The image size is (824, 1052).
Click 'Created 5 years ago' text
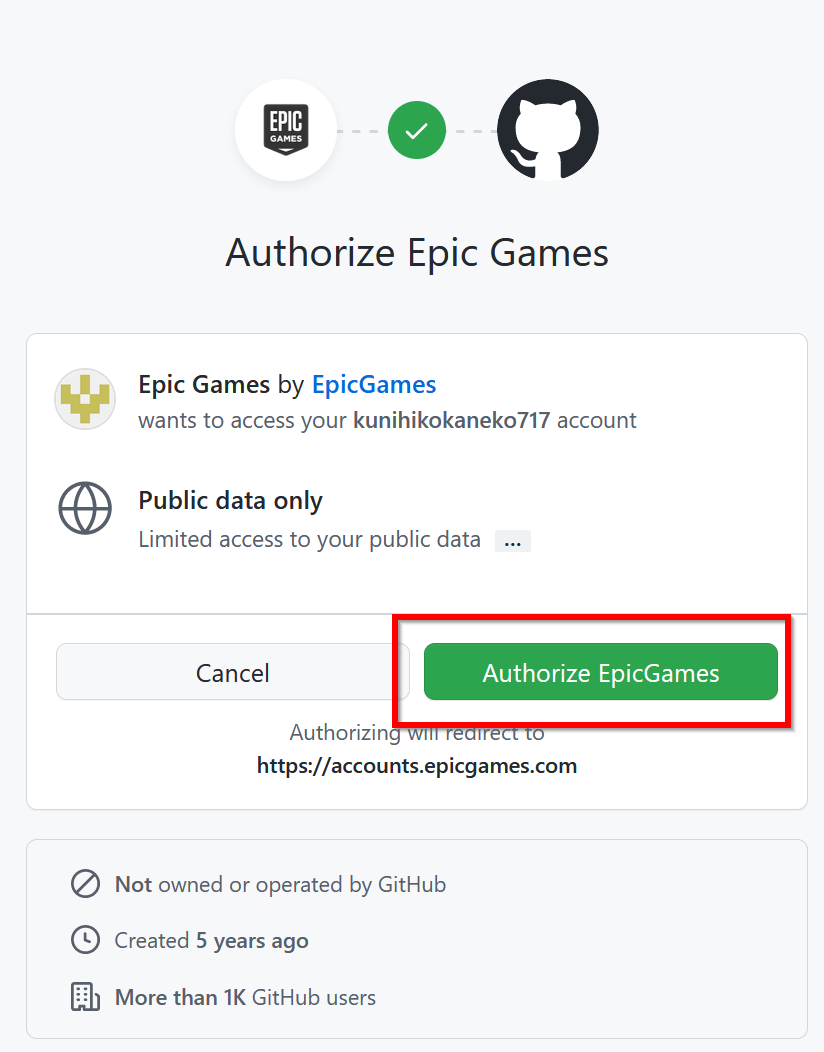[211, 941]
